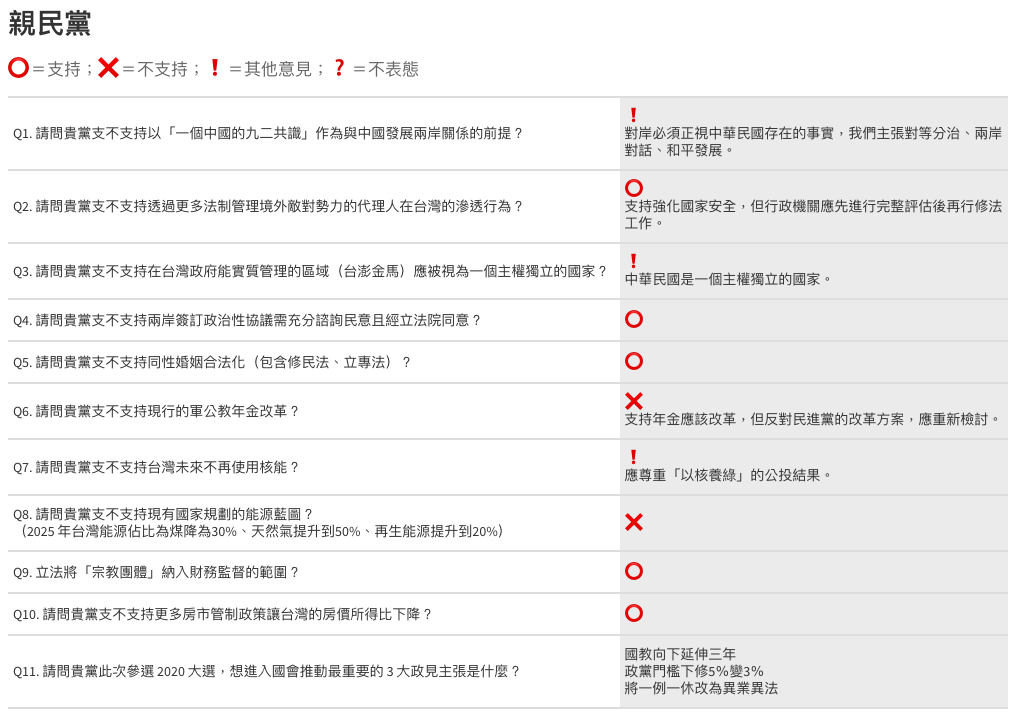The height and width of the screenshot is (717, 1016).
Task: Click the answer text '對岸必須正視中華民國存在的事實'
Action: coord(729,133)
